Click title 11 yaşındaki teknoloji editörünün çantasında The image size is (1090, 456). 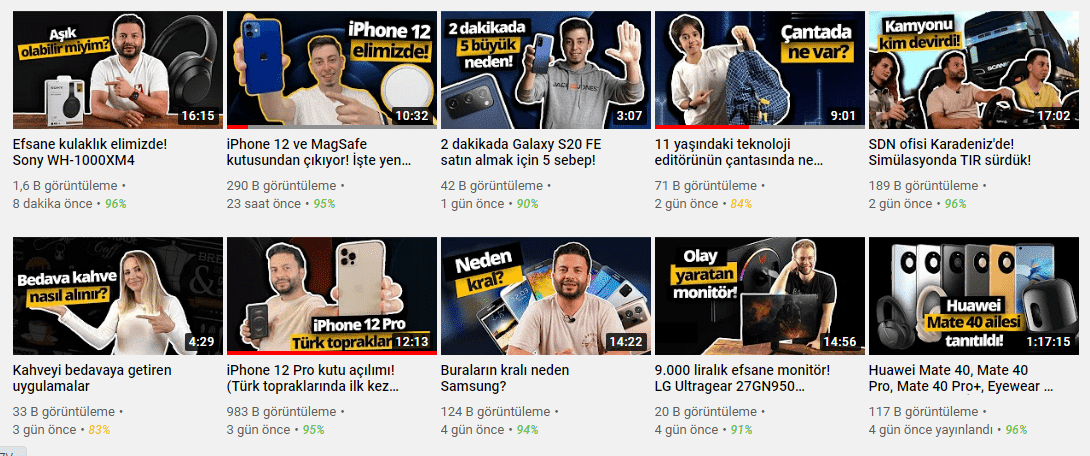739,153
